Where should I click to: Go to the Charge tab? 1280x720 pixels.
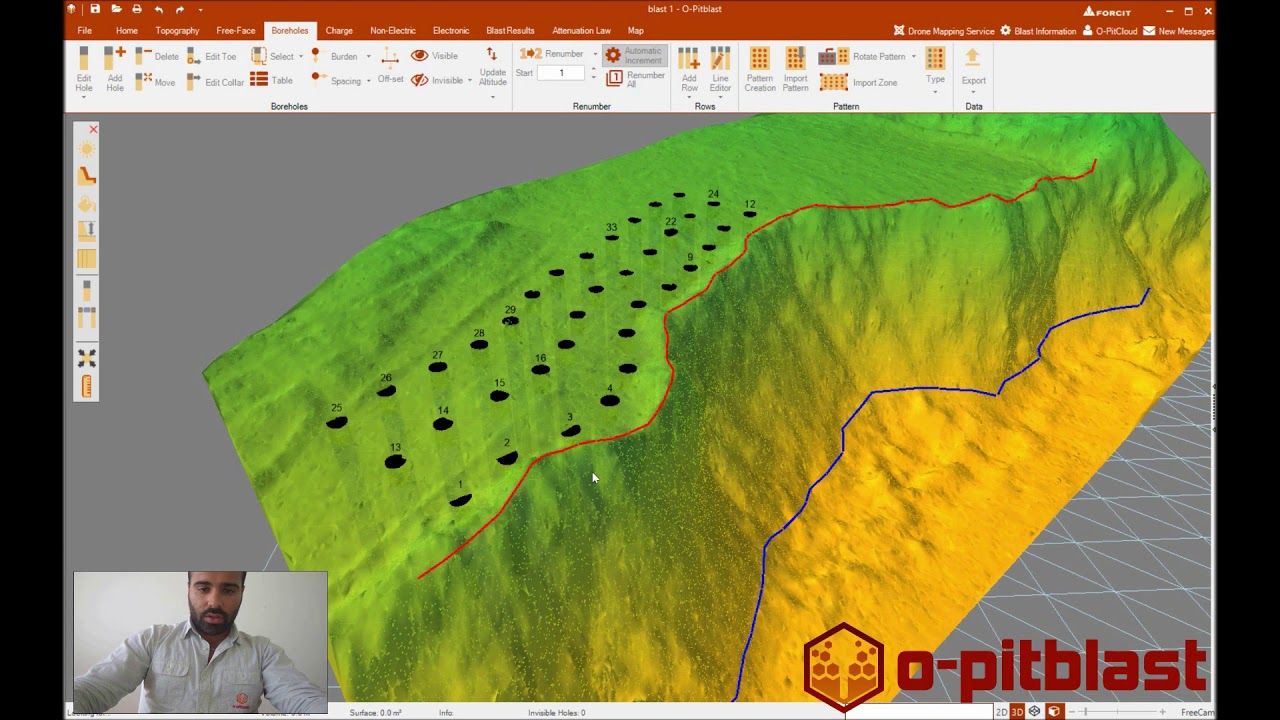point(339,31)
